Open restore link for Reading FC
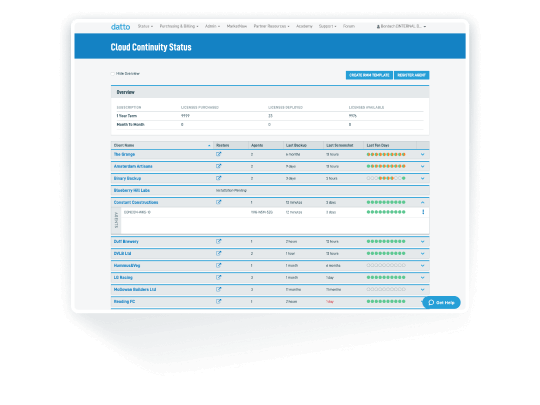 coord(218,301)
